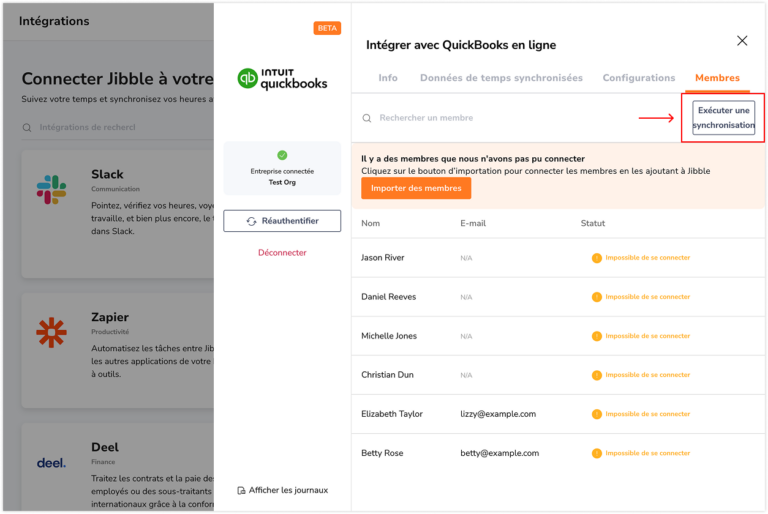Screen dimensions: 768x514
Task: Click Betty Rose's orange status icon
Action: point(597,453)
